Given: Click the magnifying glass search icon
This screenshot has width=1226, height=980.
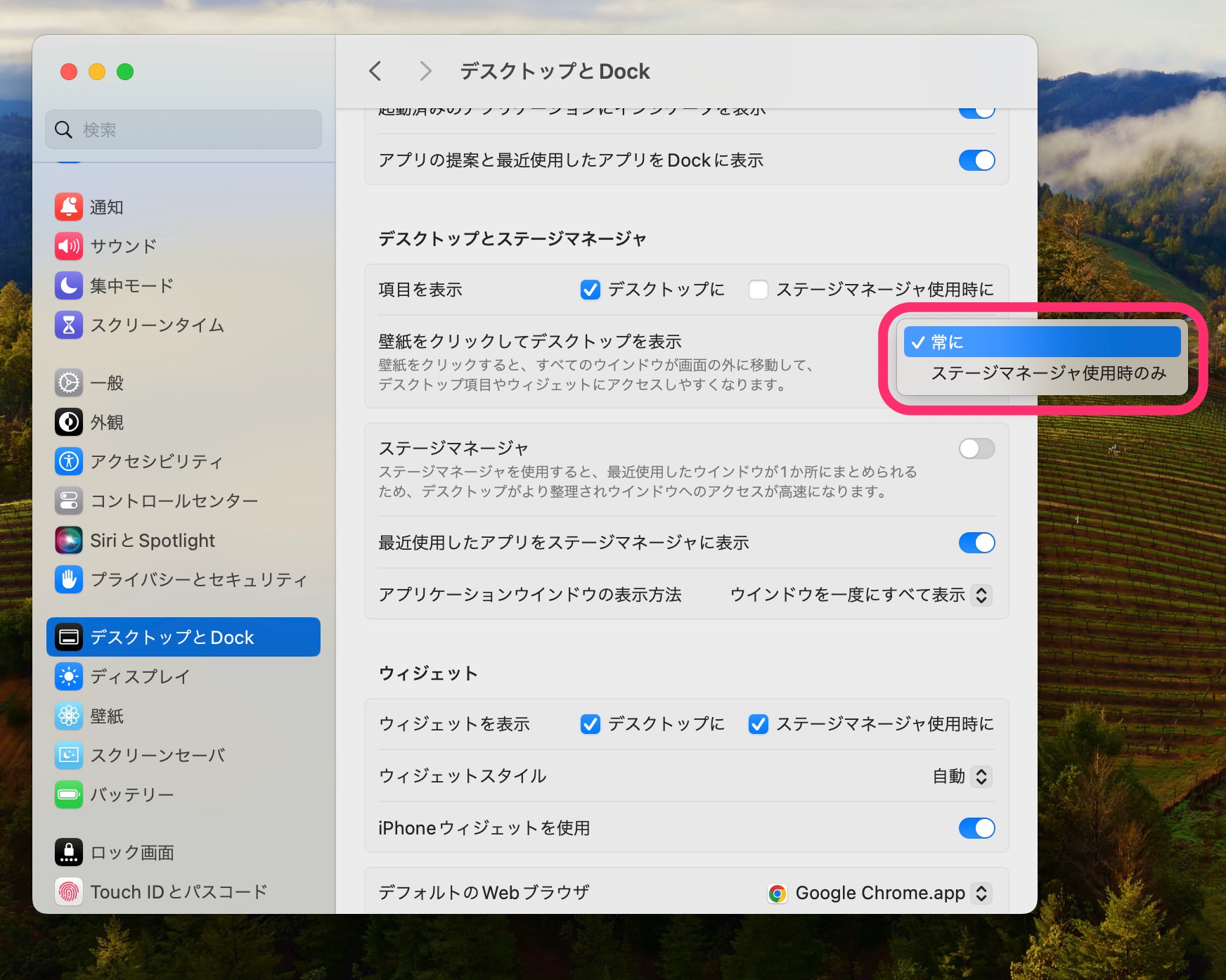Looking at the screenshot, I should coord(64,129).
